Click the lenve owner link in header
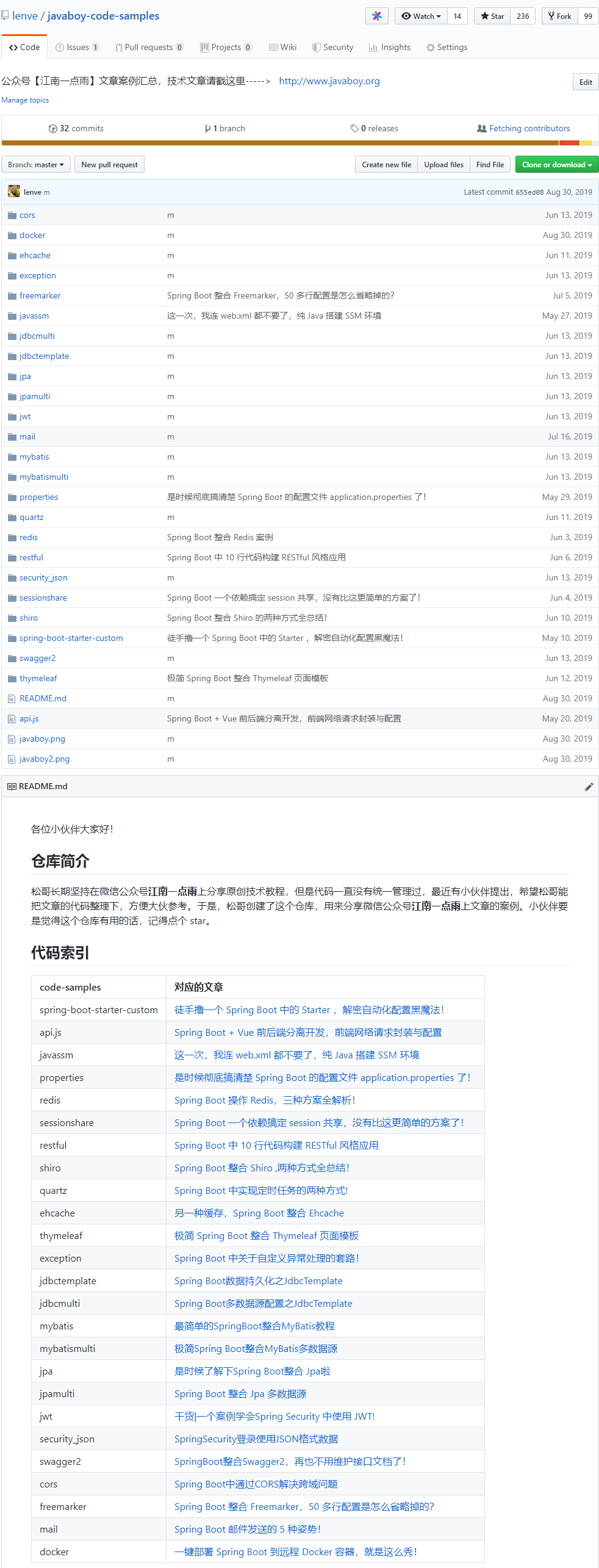Image resolution: width=599 pixels, height=1568 pixels. (x=25, y=16)
